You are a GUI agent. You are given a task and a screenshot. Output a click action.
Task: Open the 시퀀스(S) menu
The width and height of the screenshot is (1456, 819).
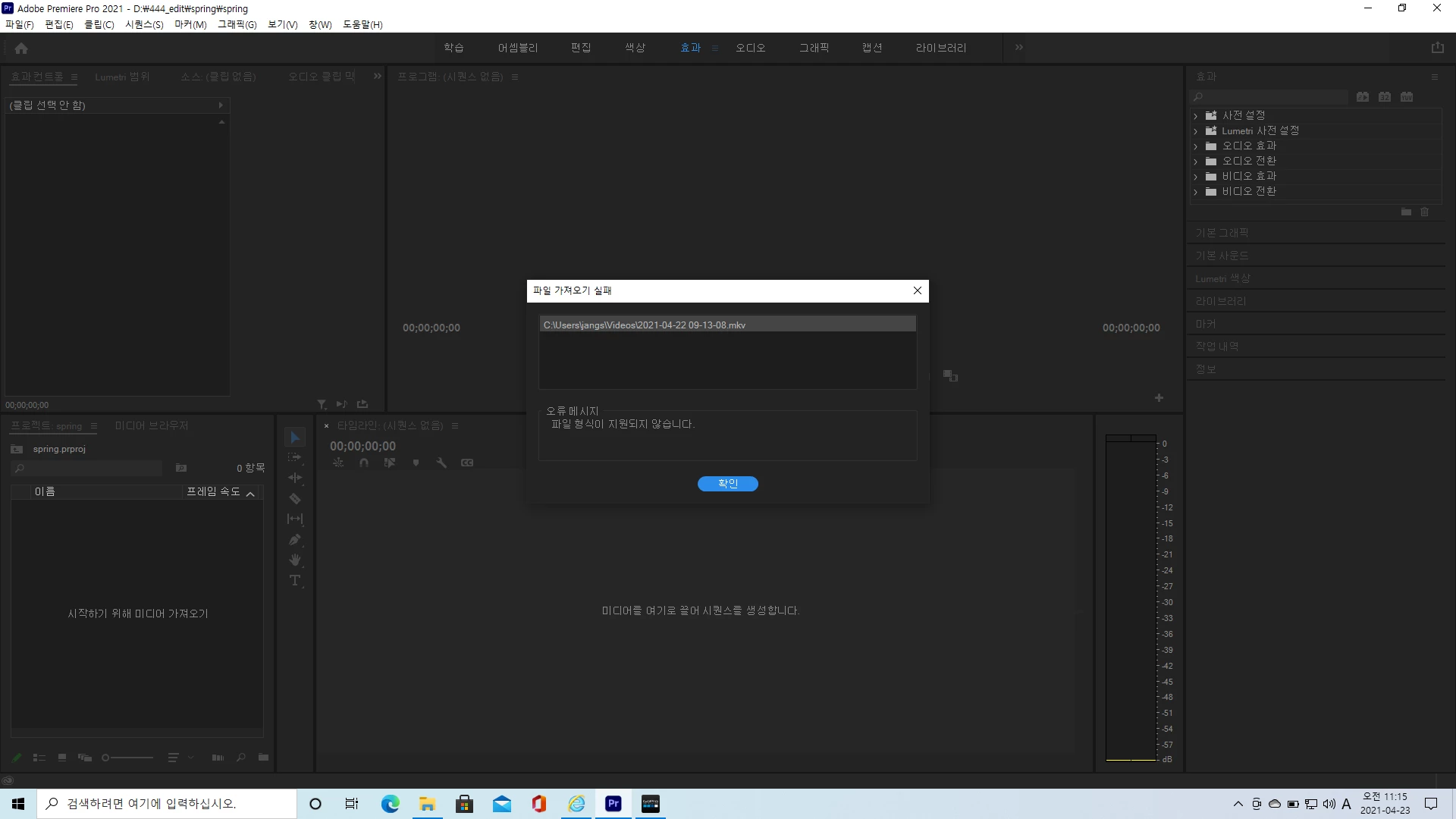pyautogui.click(x=144, y=24)
